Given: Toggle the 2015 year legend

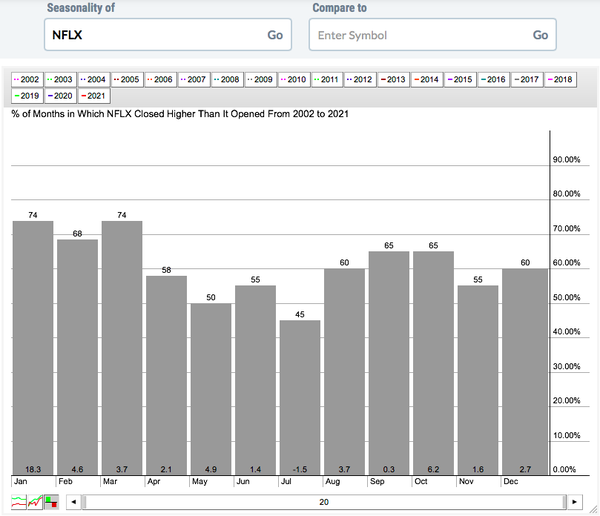Looking at the screenshot, I should click(460, 80).
